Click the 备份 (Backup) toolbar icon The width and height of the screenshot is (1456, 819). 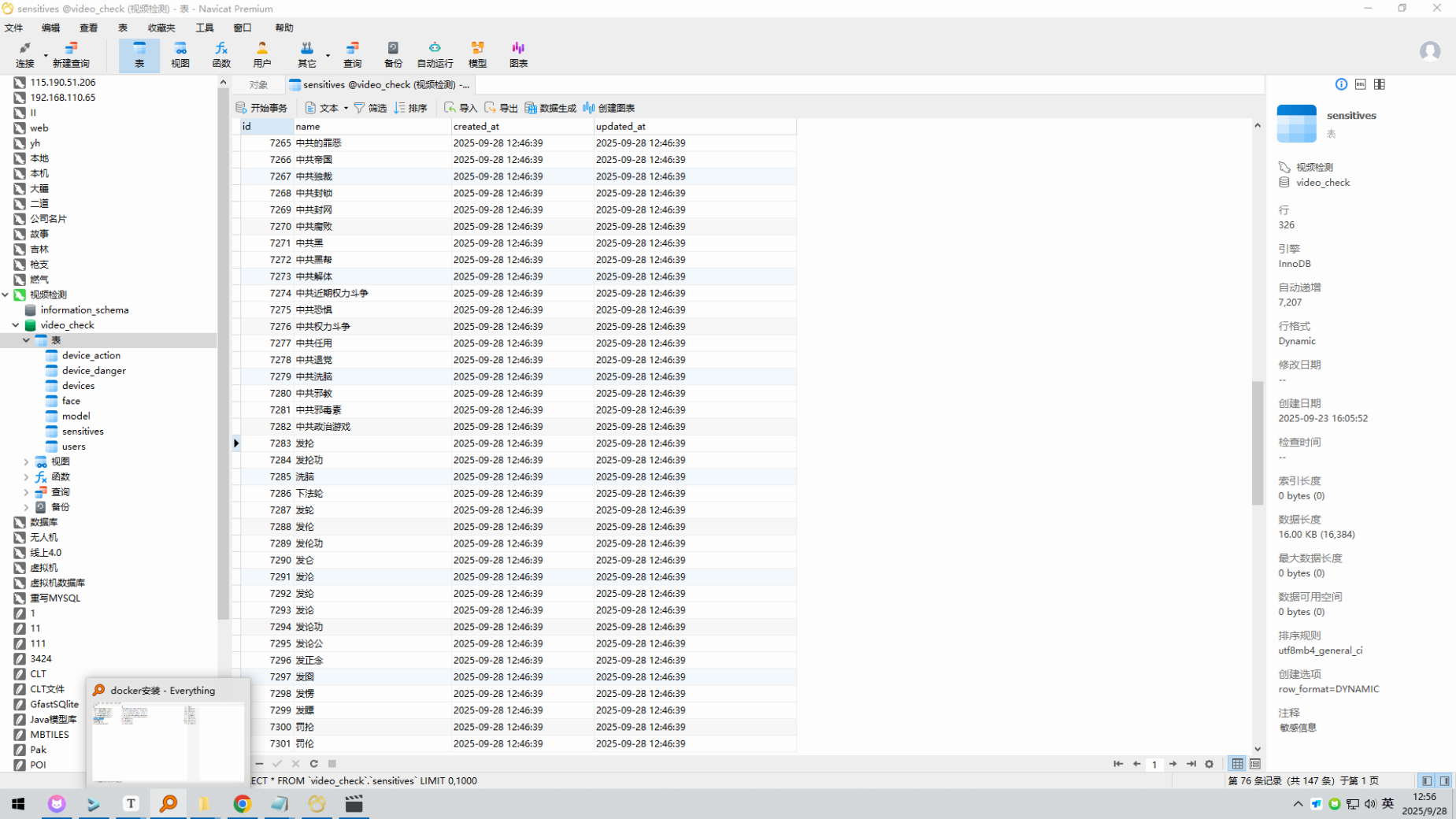pyautogui.click(x=393, y=54)
